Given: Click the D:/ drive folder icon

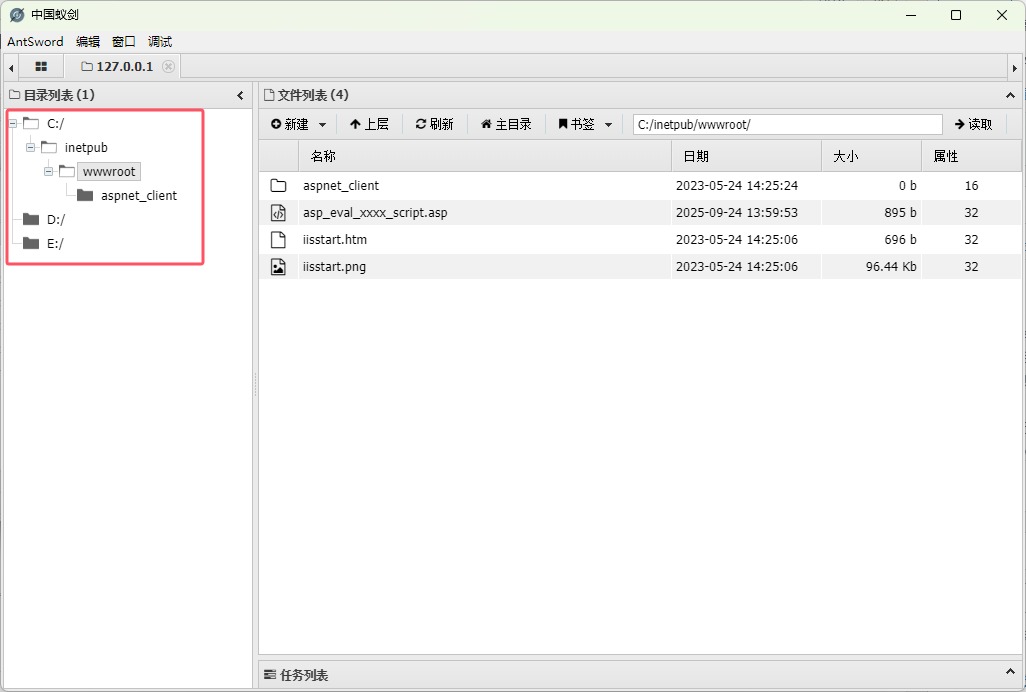Looking at the screenshot, I should point(31,220).
